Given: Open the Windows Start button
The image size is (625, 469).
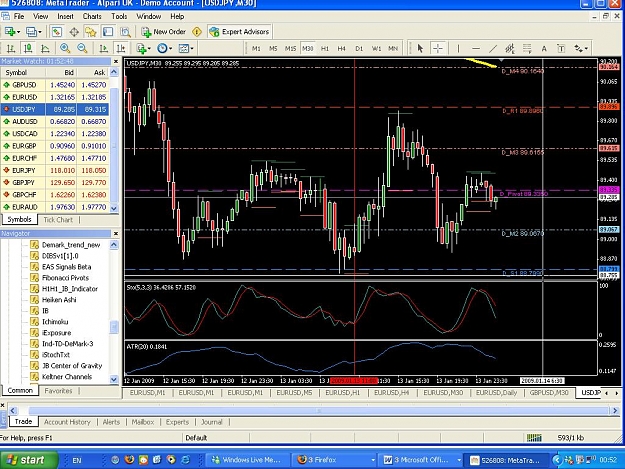Looking at the screenshot, I should (x=28, y=460).
